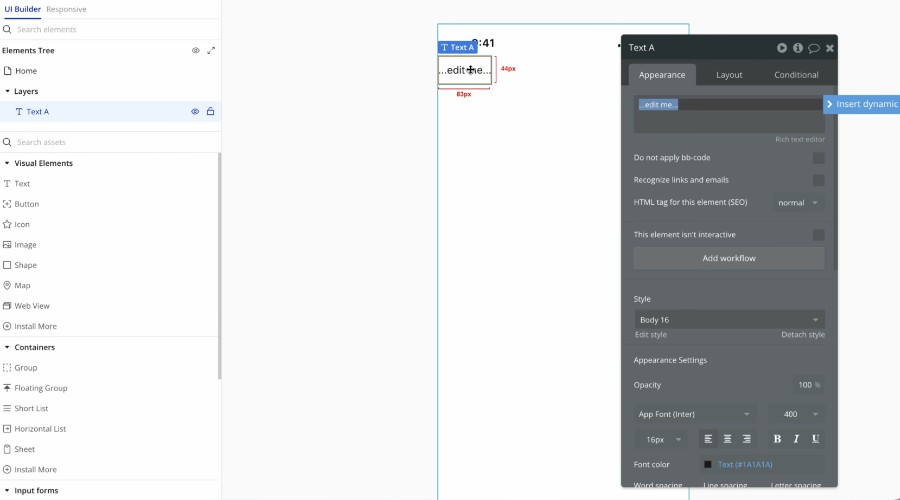900x500 pixels.
Task: Open the Appearance tab in Text A panel
Action: [x=662, y=75]
